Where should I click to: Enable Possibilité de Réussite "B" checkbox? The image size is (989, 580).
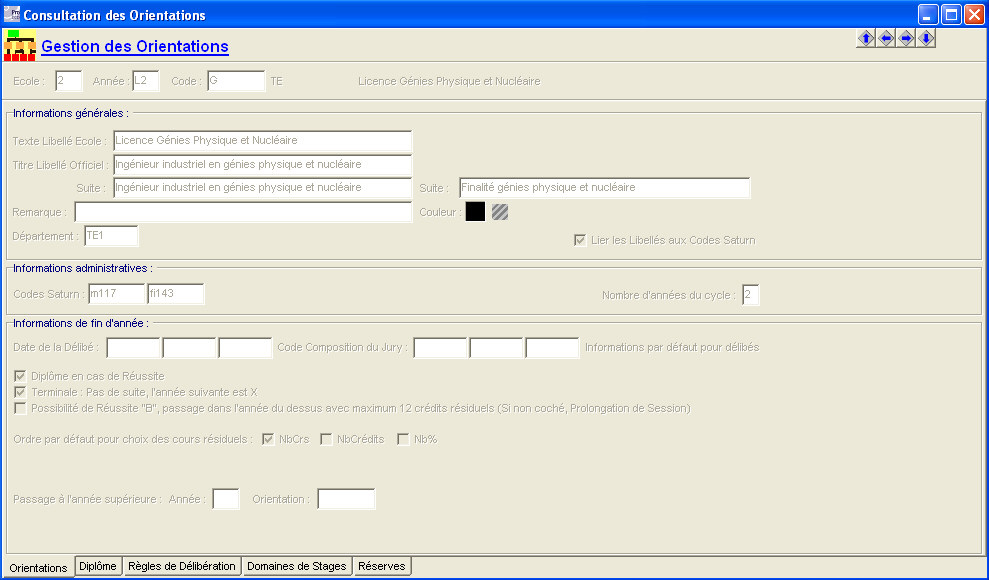click(20, 409)
